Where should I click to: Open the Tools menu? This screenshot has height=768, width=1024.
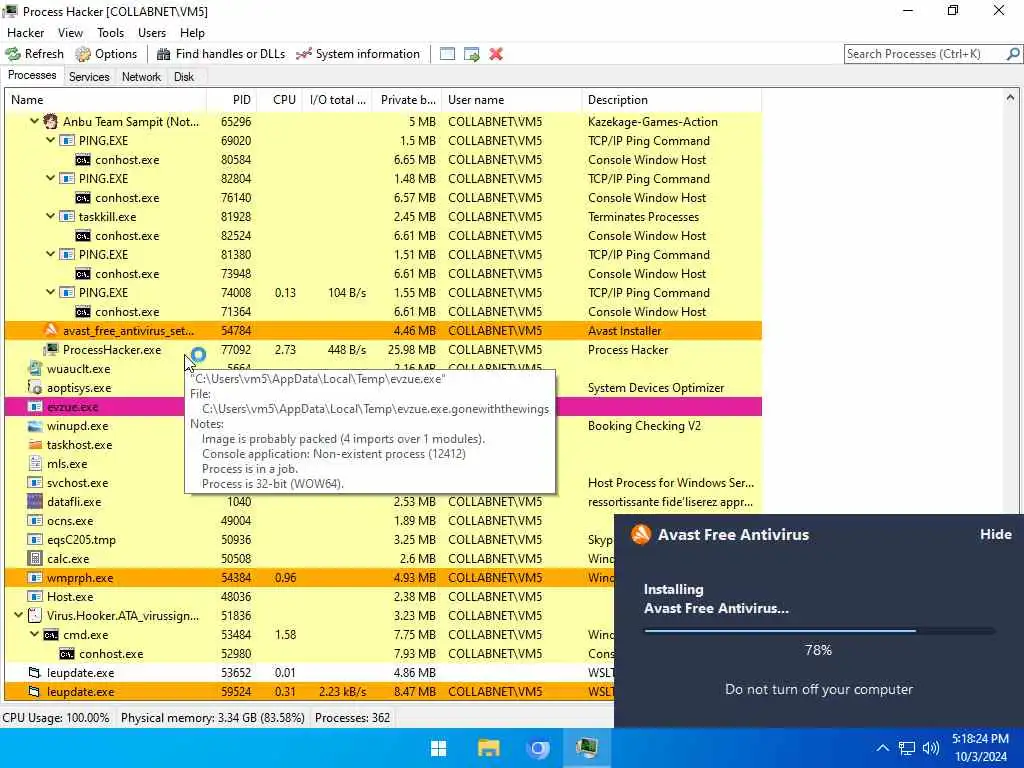point(110,33)
